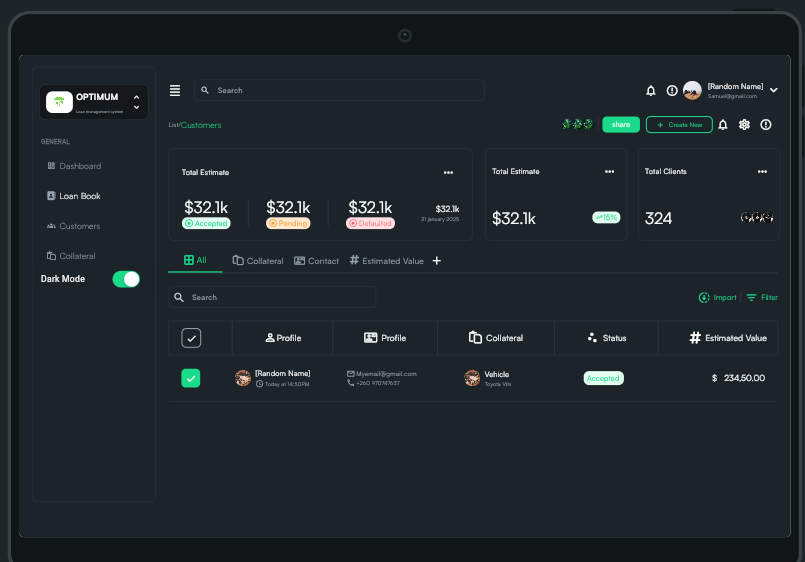Click the Profile column header with person icon
This screenshot has width=805, height=562.
[x=283, y=338]
